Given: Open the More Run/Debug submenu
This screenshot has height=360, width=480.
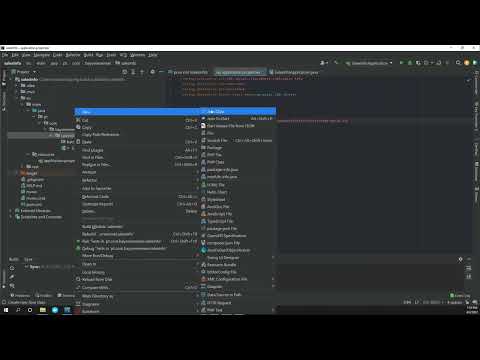Looking at the screenshot, I should 137,256.
